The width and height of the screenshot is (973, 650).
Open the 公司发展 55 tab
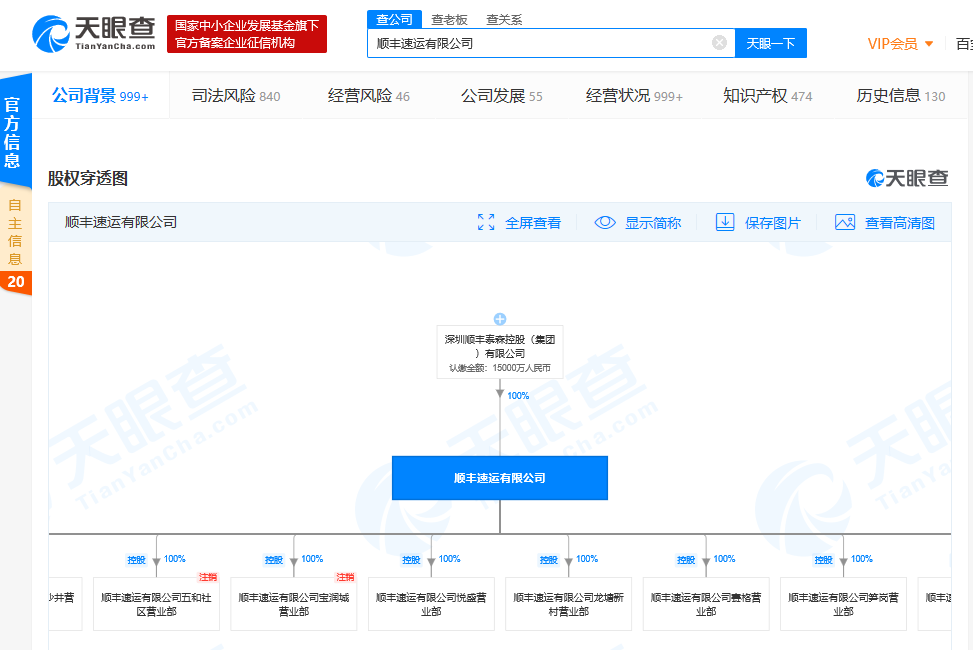pos(501,96)
